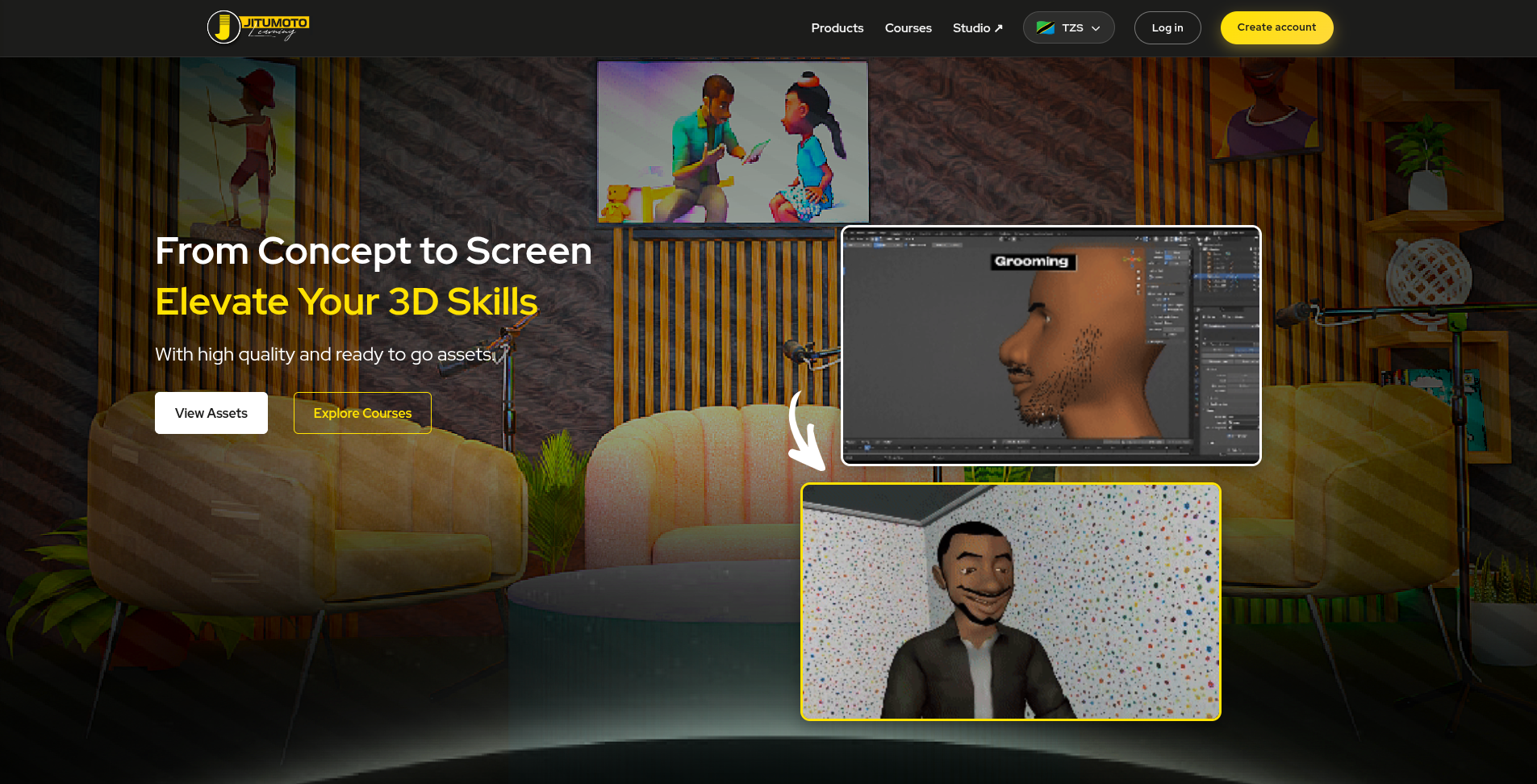Select a properties tab icon in Blender's sidebar
1537x784 pixels.
pos(1196,349)
